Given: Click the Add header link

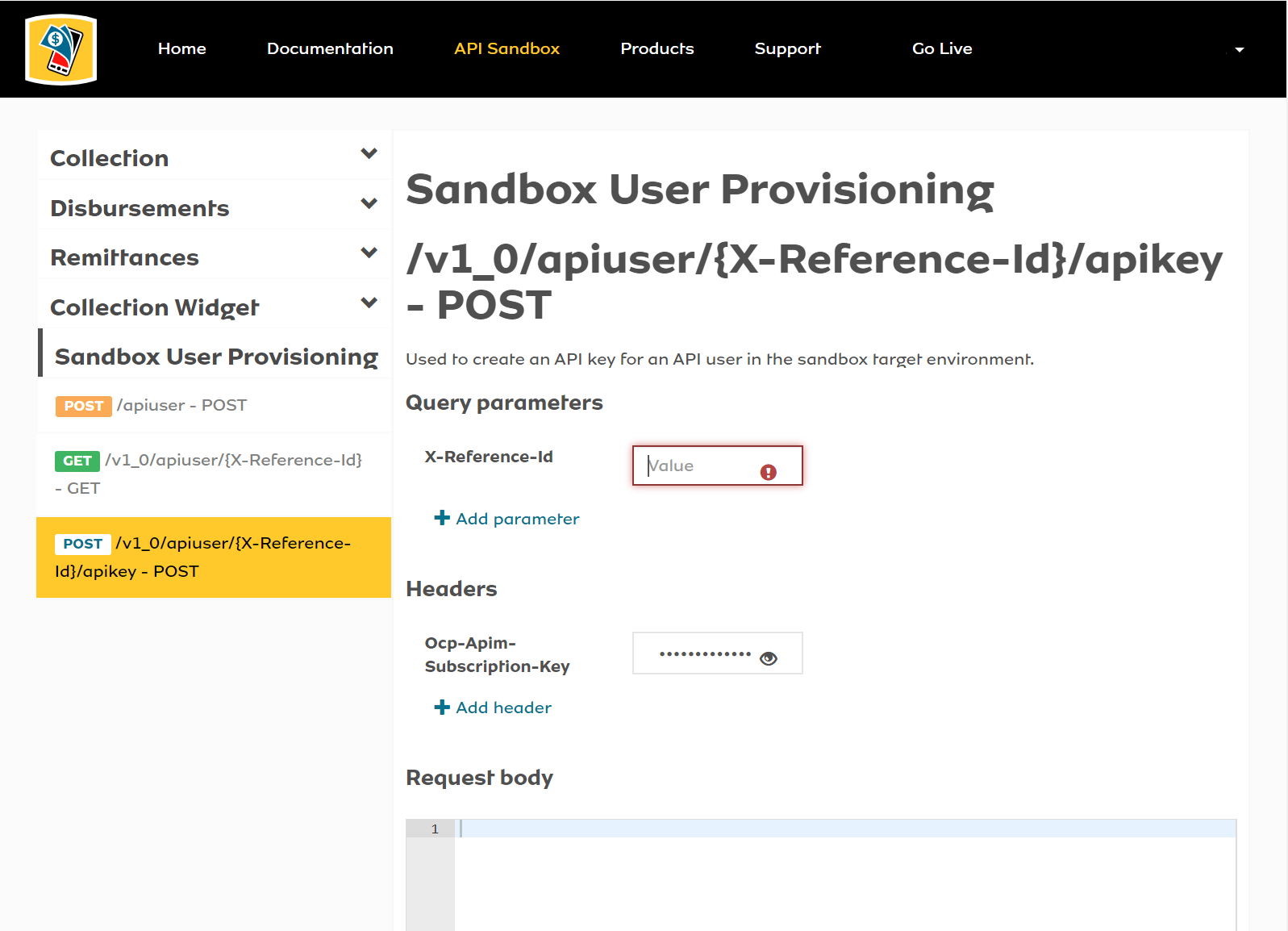Looking at the screenshot, I should click(503, 708).
